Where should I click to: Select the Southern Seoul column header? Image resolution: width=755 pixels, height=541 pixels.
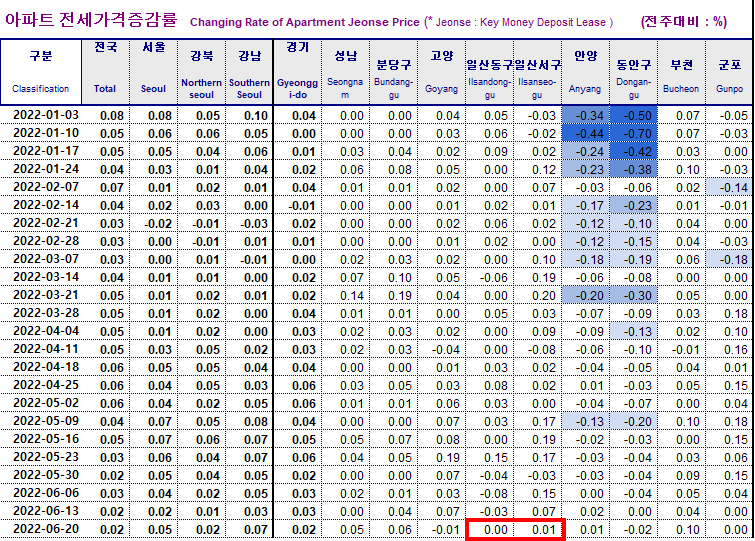coord(249,72)
